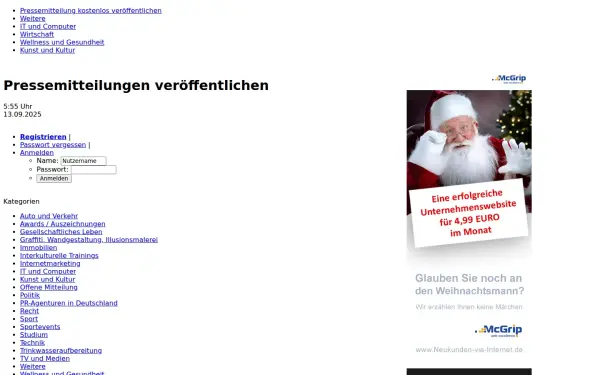This screenshot has height=375, width=600.
Task: Click the 'Kategorien' label
Action: tap(21, 201)
